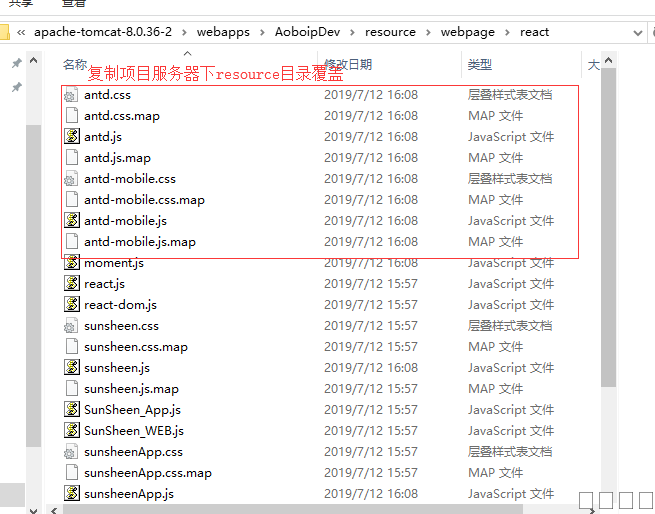The width and height of the screenshot is (655, 514).
Task: Sort files by the 修改日期 column header
Action: [348, 65]
